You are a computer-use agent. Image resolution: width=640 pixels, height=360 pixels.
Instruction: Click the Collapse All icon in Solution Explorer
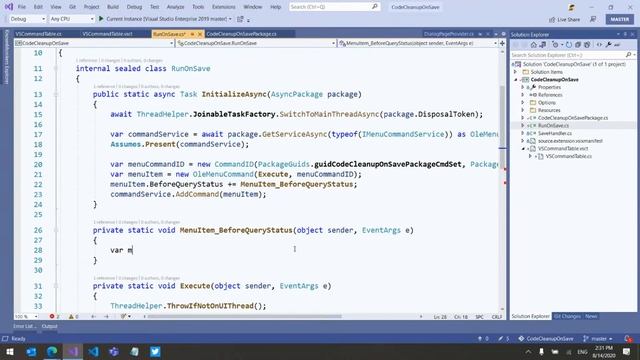point(578,45)
